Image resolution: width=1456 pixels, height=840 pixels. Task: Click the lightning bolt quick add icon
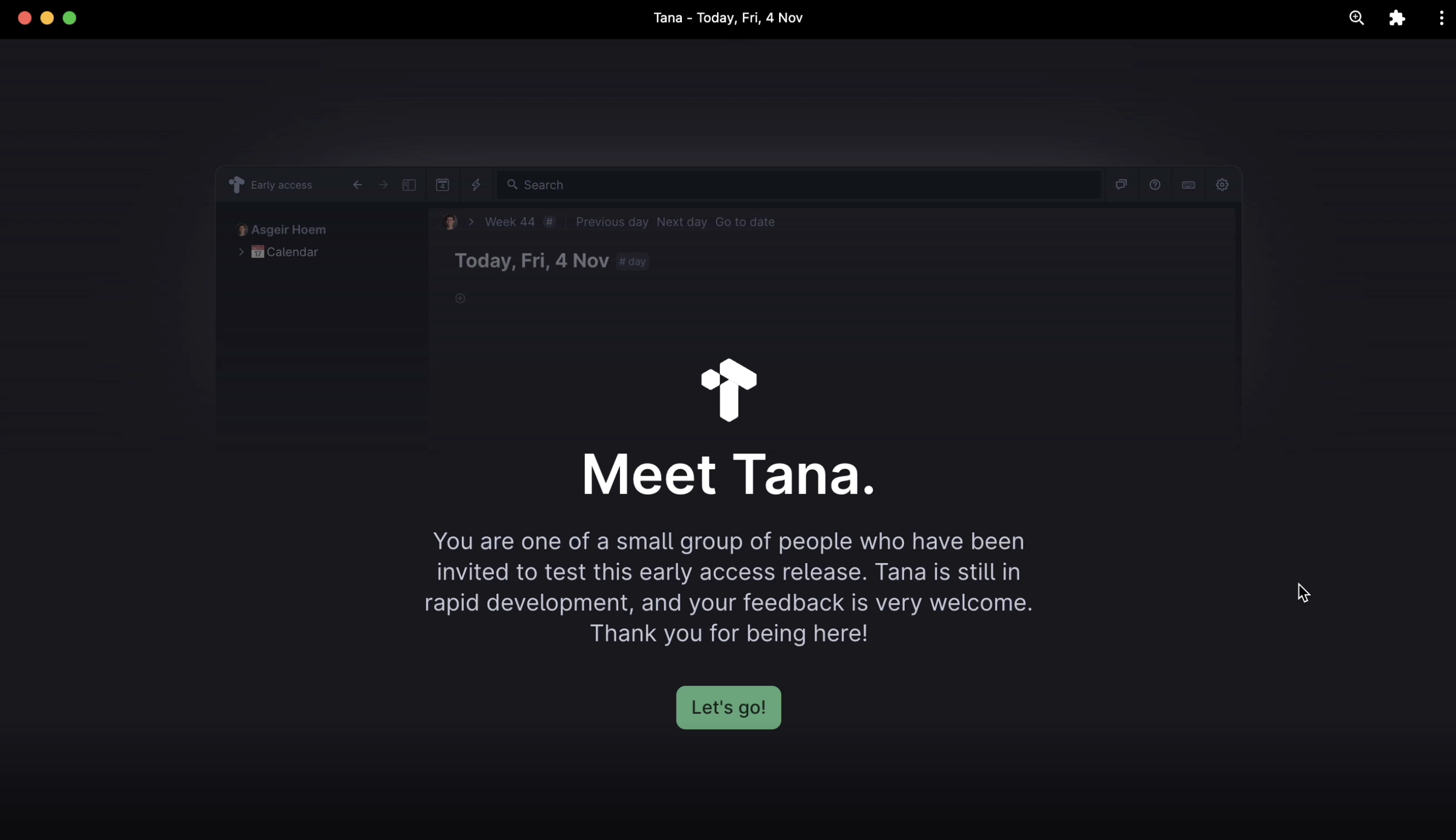click(476, 185)
